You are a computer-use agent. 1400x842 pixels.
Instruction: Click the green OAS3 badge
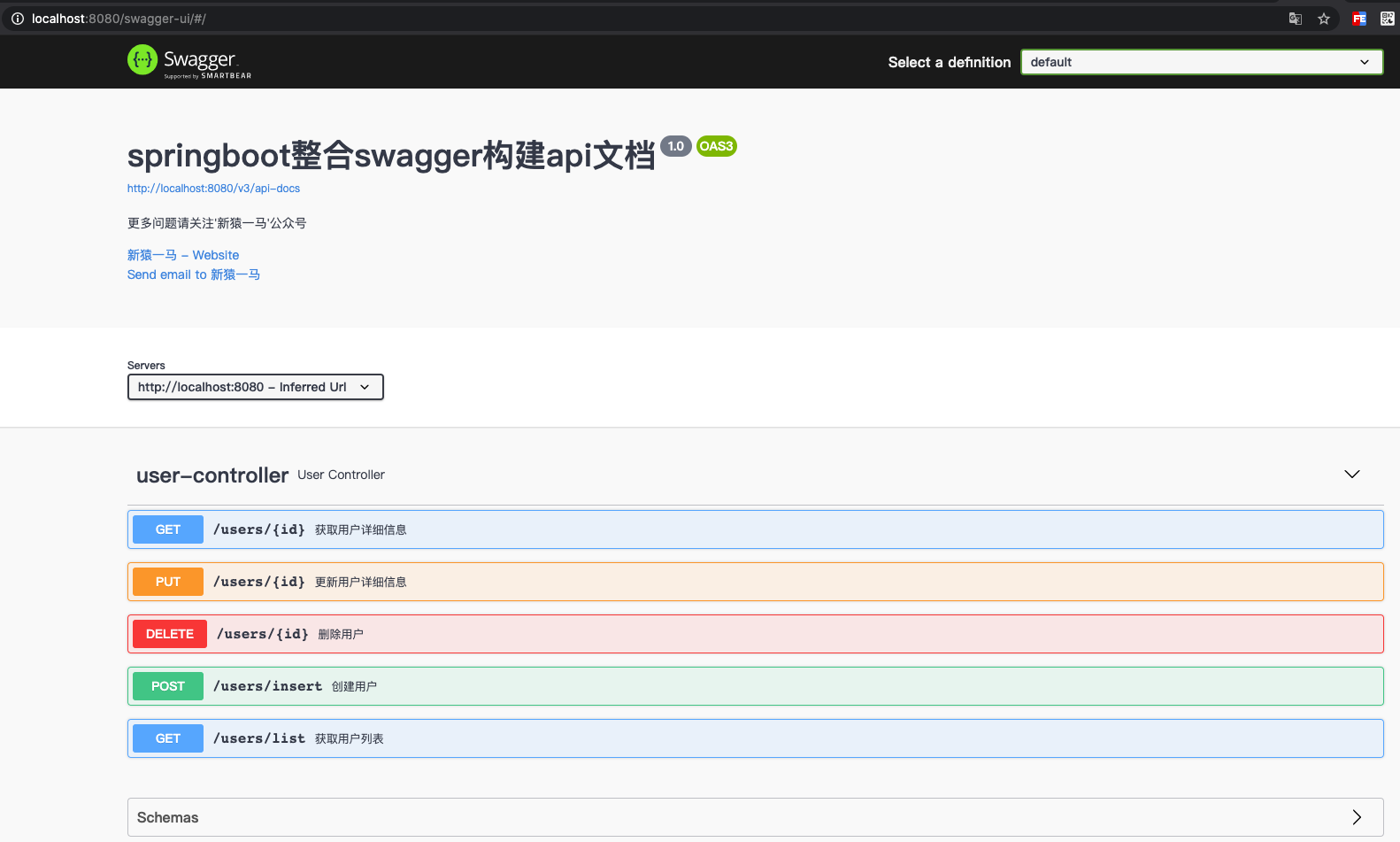[717, 146]
